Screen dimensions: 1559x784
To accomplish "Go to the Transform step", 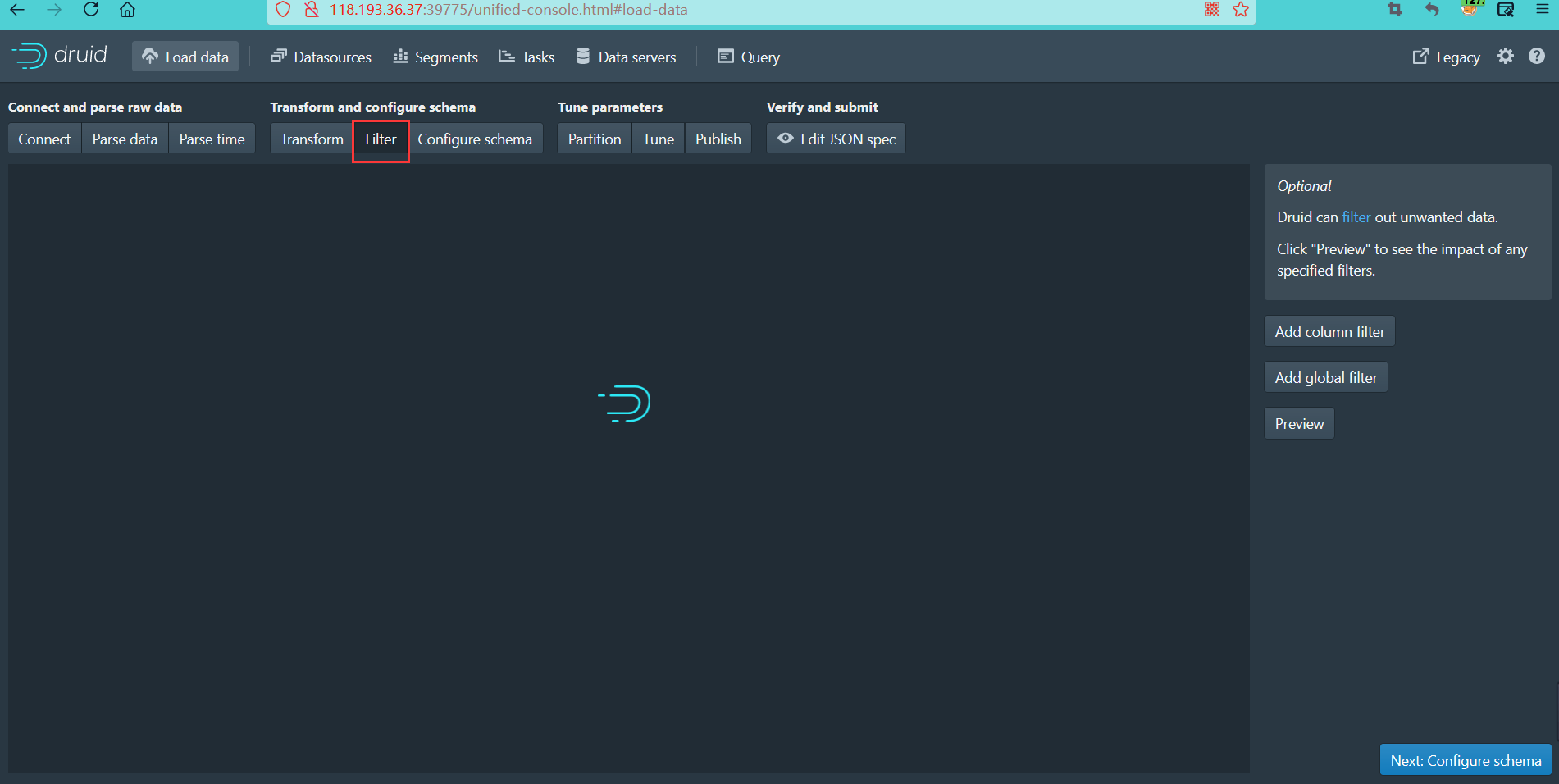I will click(312, 139).
